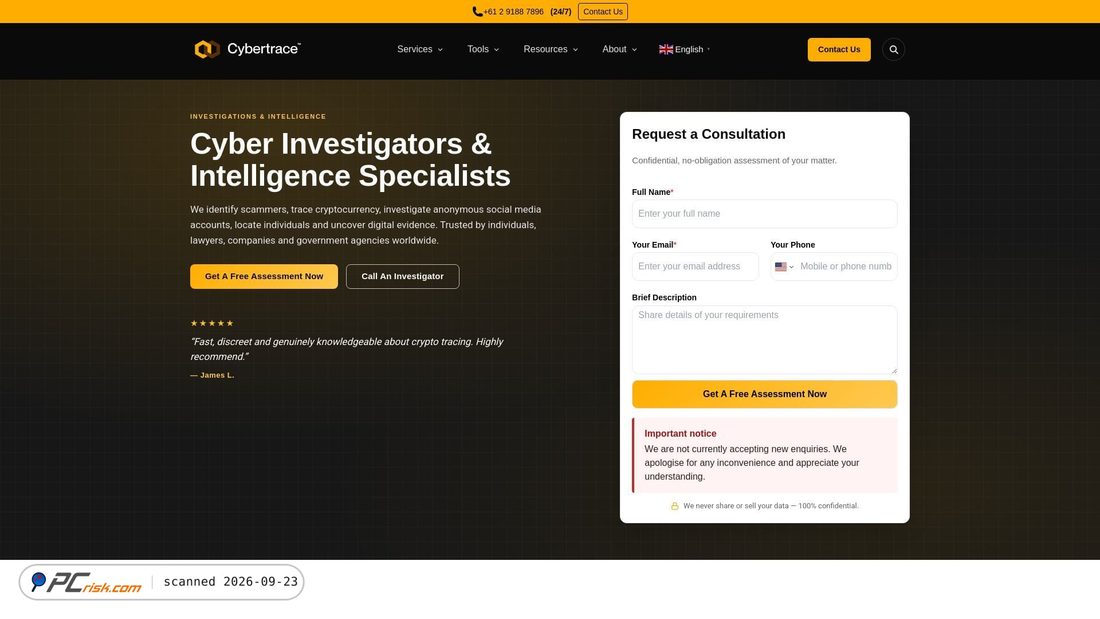Click the 'Important notice' heading
Image resolution: width=1100 pixels, height=619 pixels.
(x=680, y=434)
